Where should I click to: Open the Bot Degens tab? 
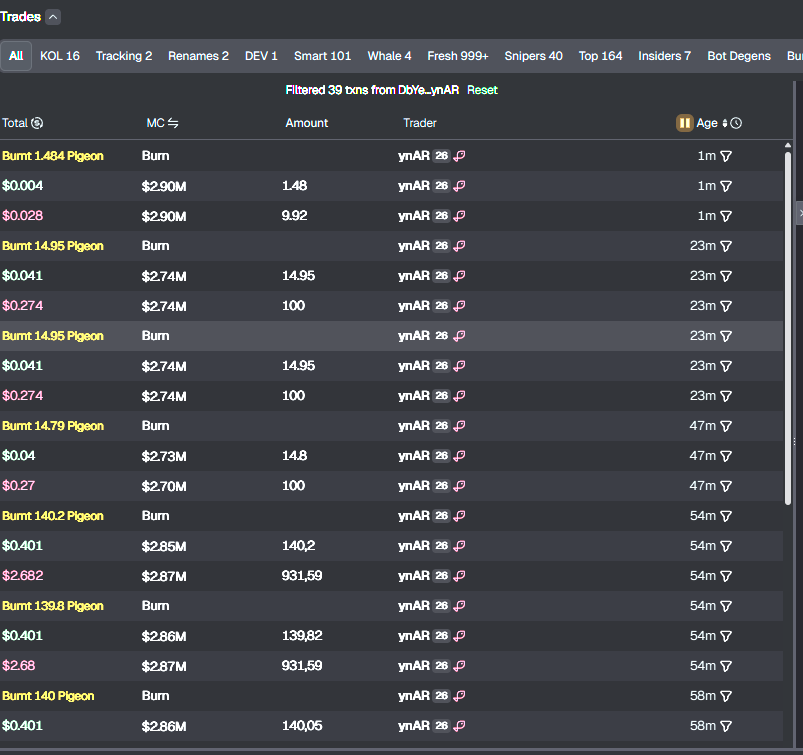[x=738, y=56]
